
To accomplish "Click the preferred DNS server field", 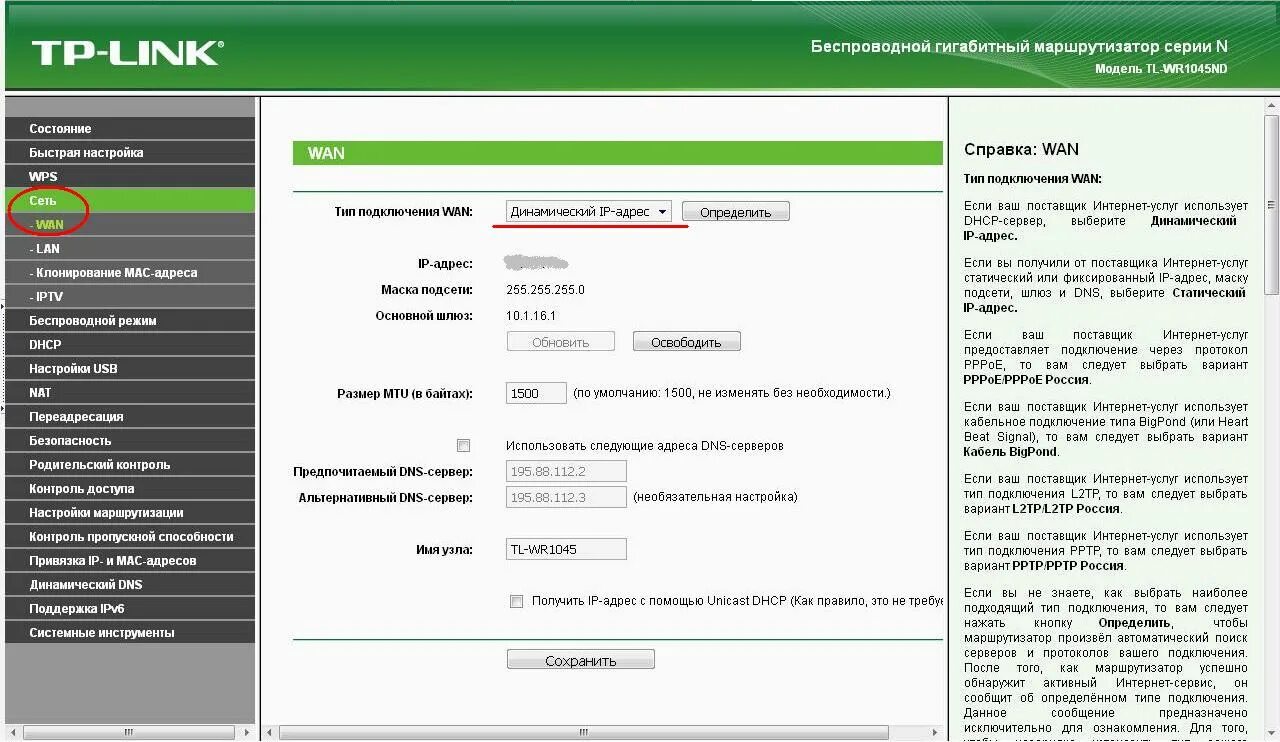I will [567, 471].
